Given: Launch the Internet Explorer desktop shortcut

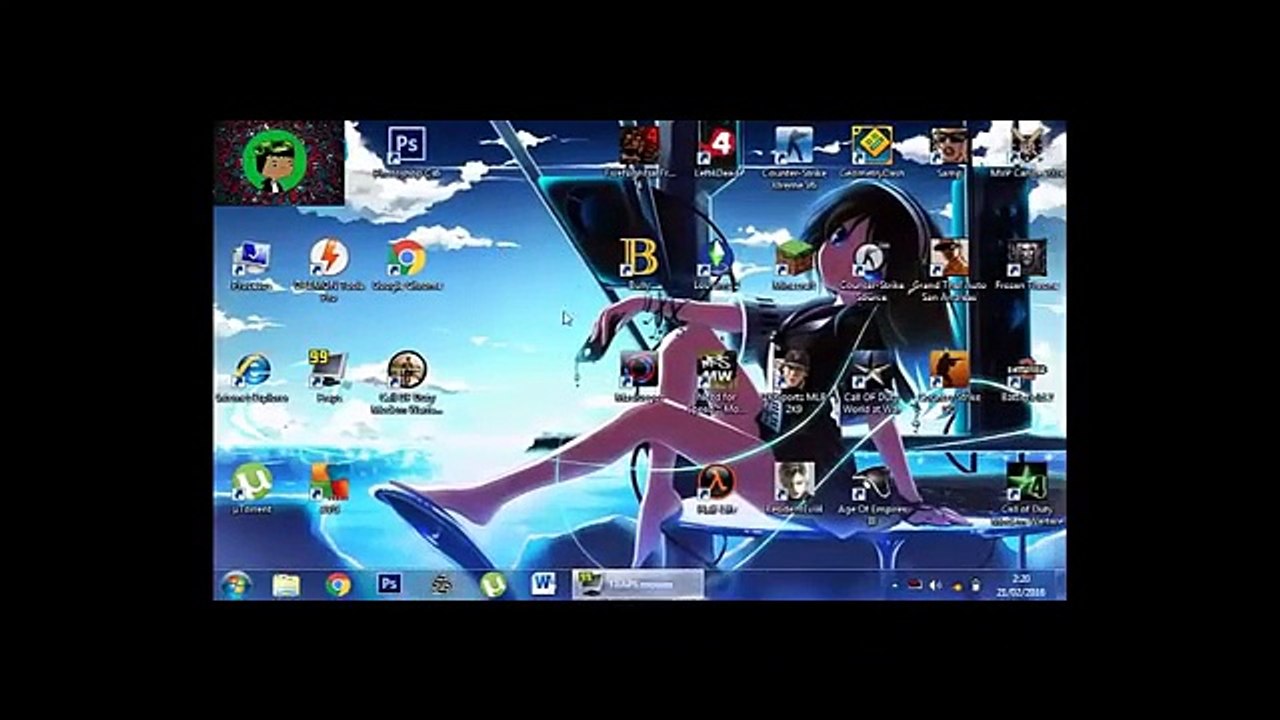Looking at the screenshot, I should (x=251, y=377).
